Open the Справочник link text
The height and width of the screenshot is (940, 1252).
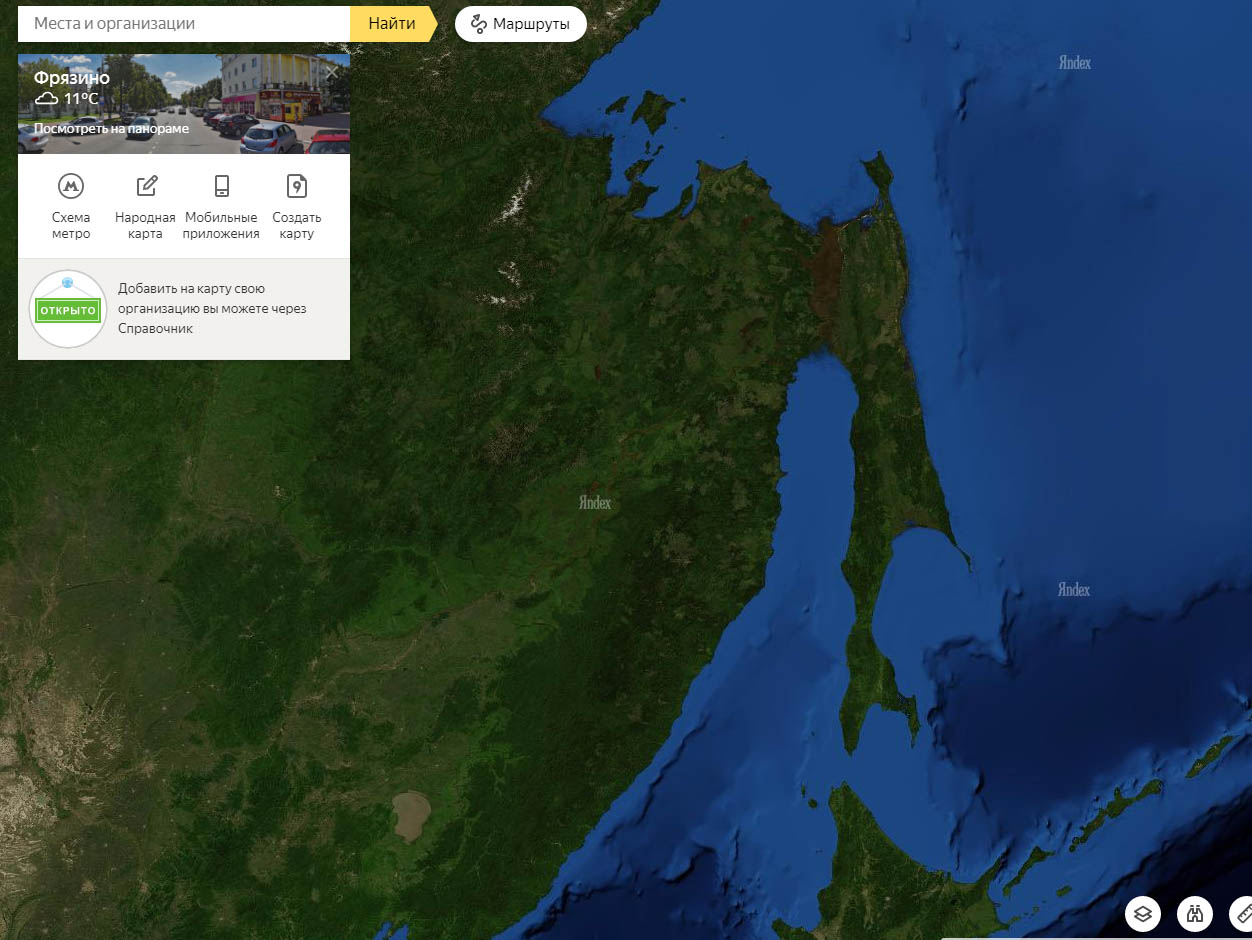[x=155, y=328]
